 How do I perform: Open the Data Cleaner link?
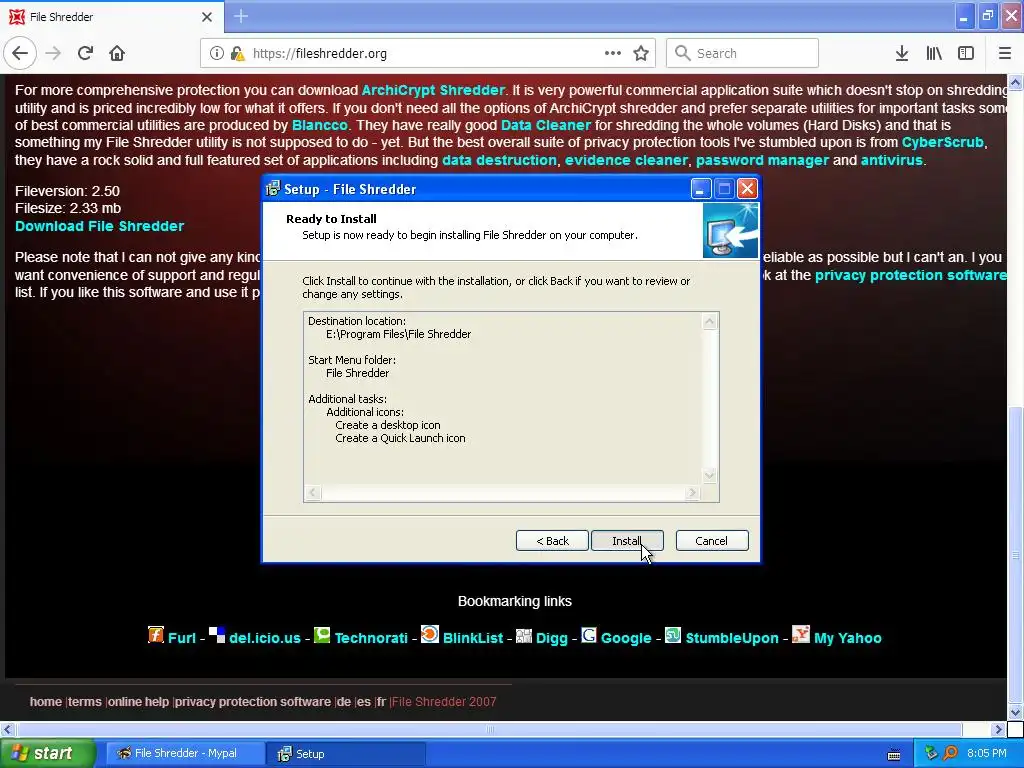click(545, 125)
